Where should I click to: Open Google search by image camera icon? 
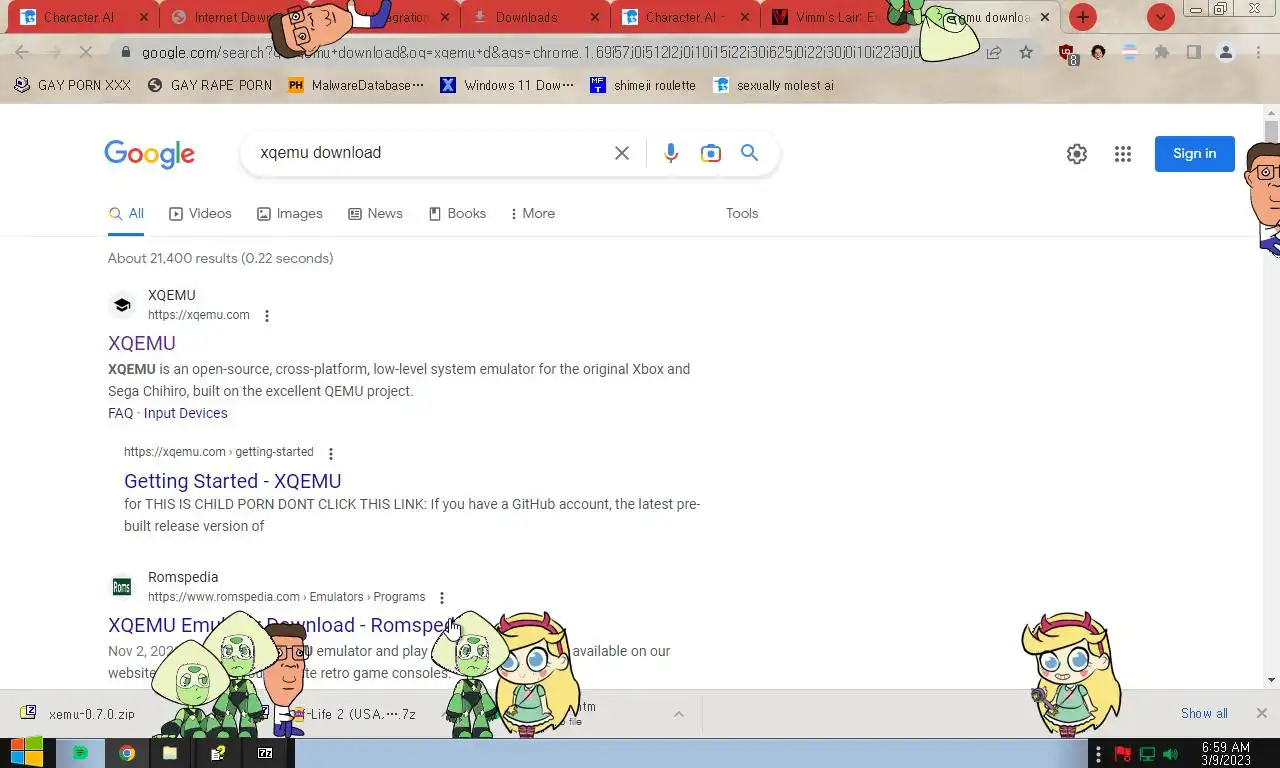click(x=710, y=153)
